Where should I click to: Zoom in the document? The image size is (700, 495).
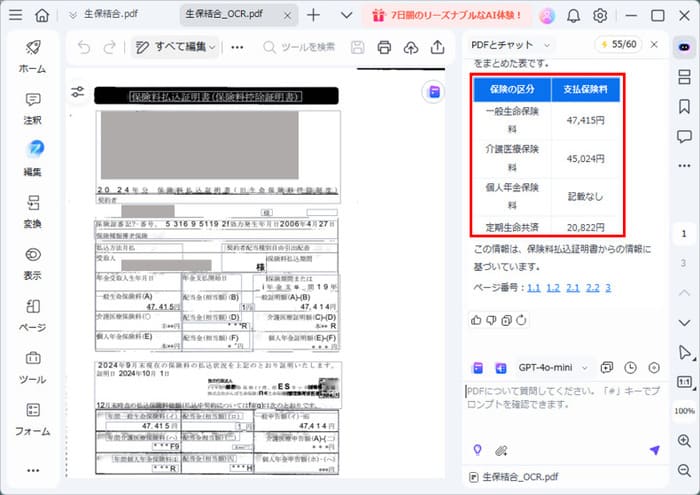pyautogui.click(x=684, y=440)
